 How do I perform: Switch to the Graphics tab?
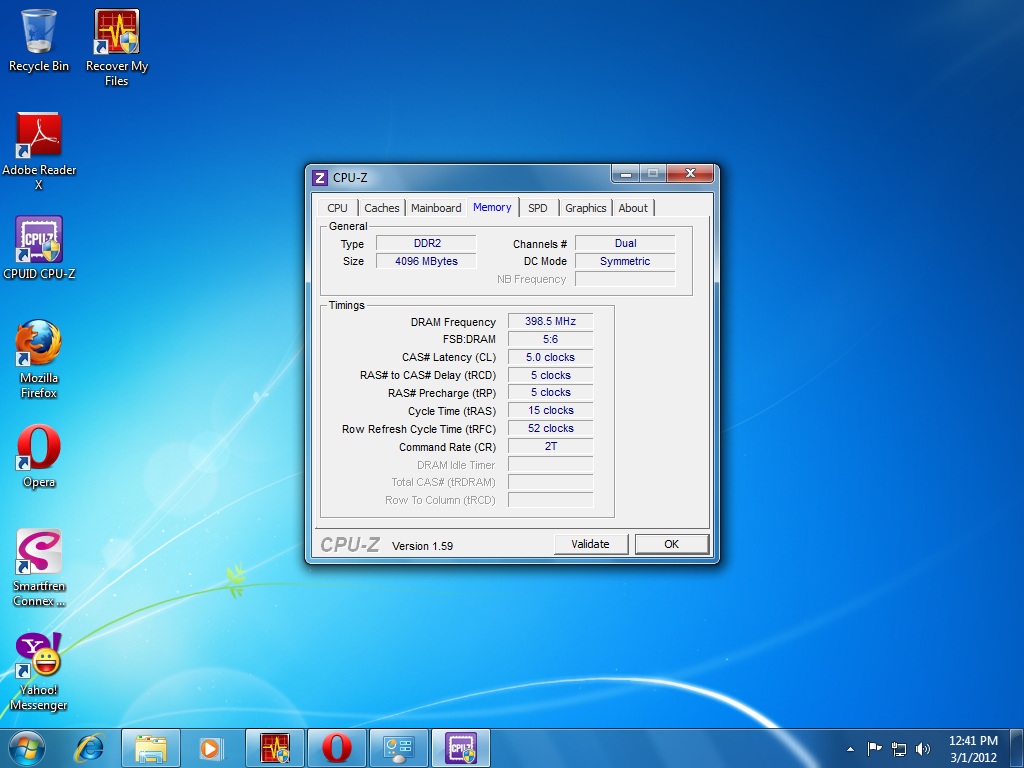(x=585, y=208)
